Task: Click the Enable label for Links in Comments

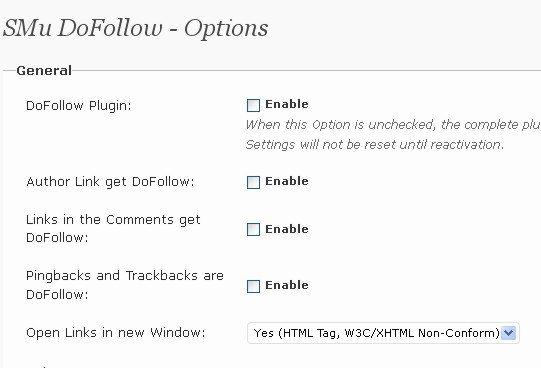Action: click(x=287, y=229)
